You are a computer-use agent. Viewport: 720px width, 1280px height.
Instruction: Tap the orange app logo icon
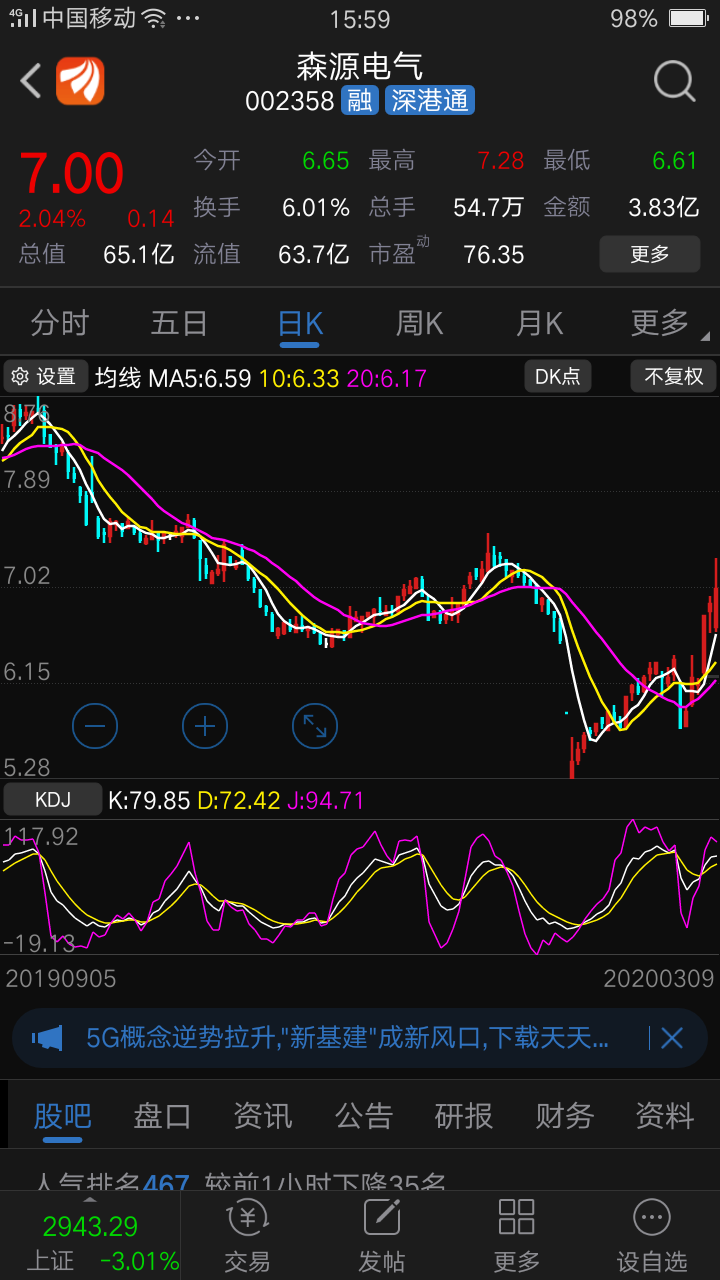coord(80,81)
